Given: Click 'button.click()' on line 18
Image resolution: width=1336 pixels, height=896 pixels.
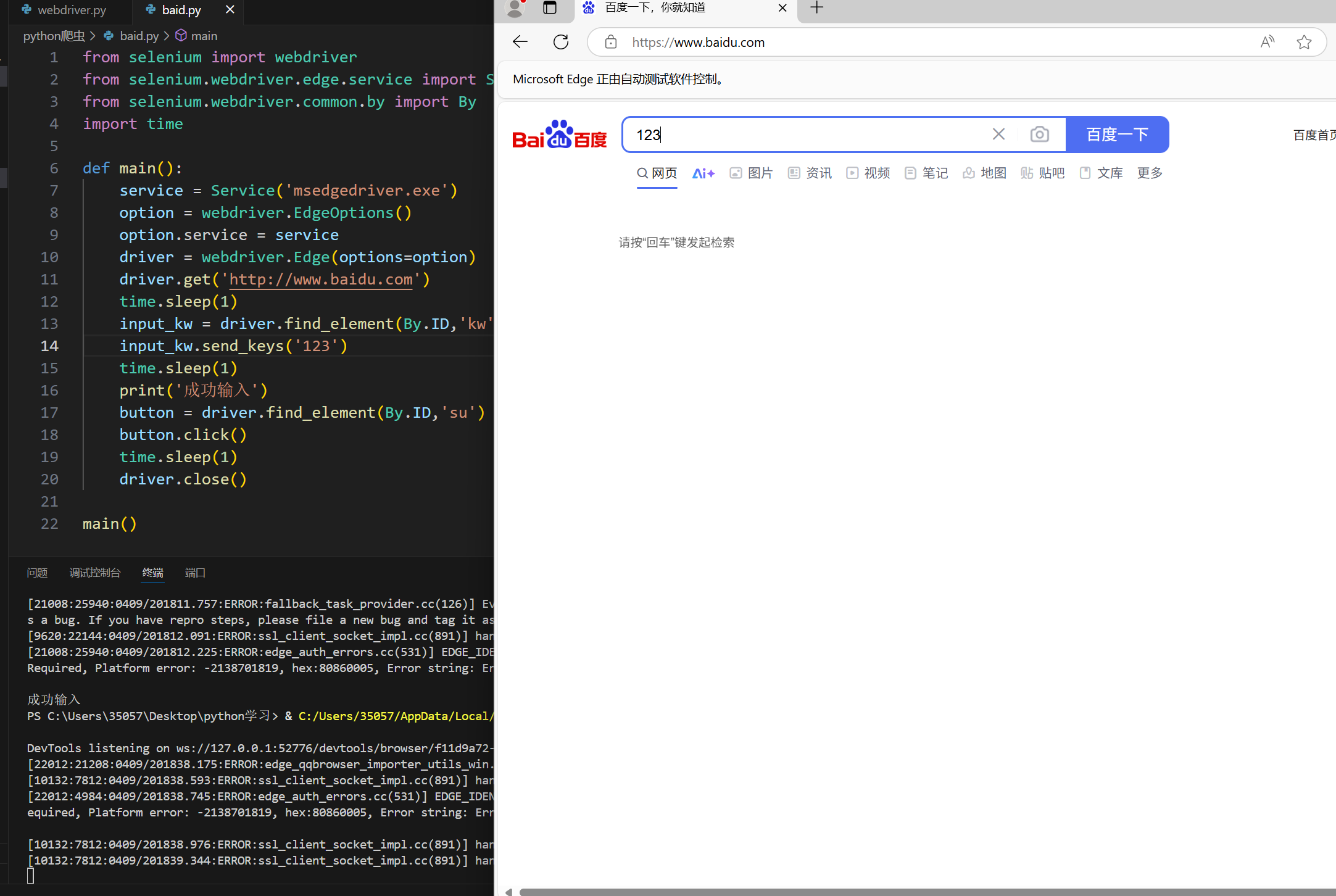Looking at the screenshot, I should (x=183, y=435).
